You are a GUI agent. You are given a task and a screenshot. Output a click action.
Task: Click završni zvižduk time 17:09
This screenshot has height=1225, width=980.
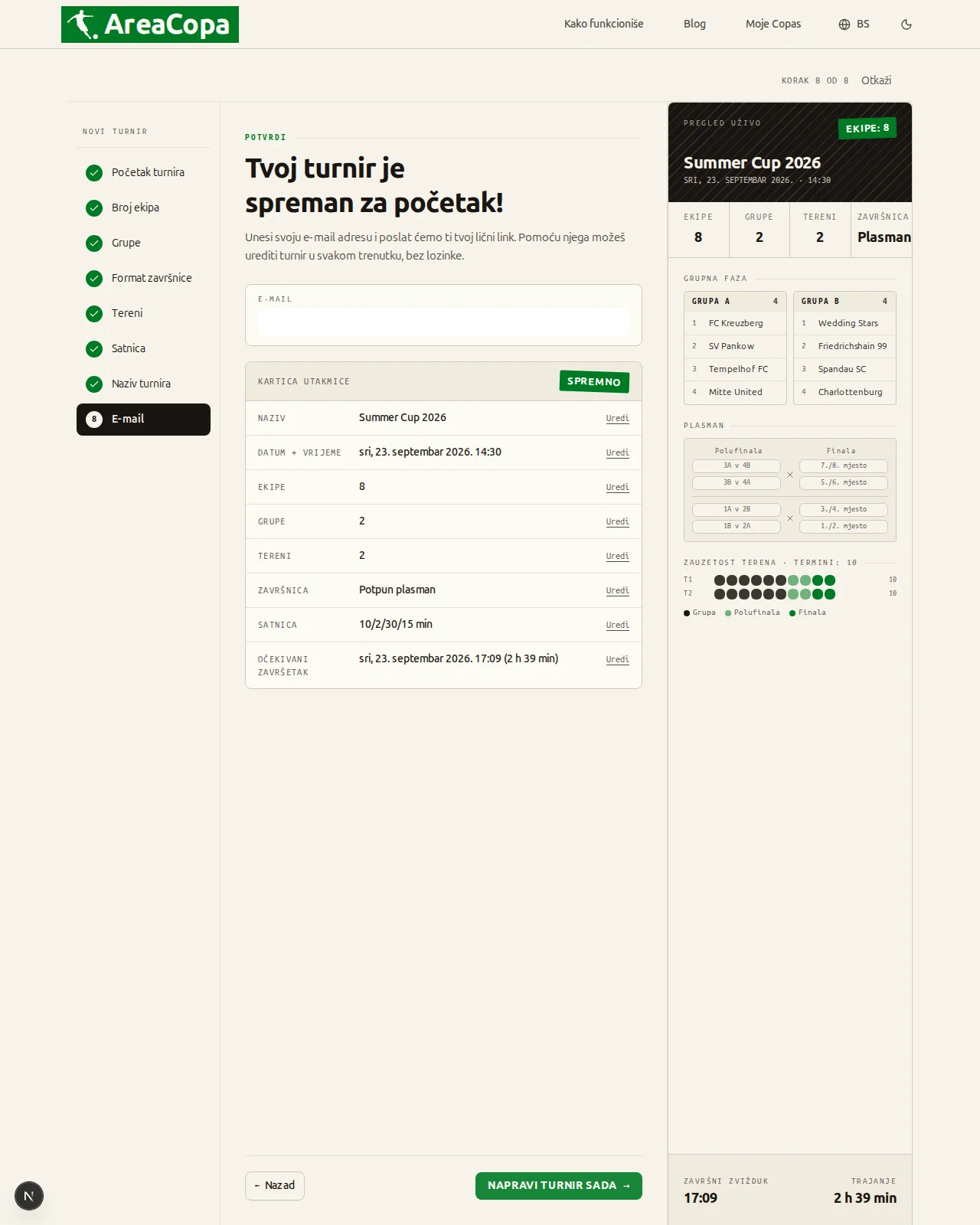pyautogui.click(x=701, y=1198)
